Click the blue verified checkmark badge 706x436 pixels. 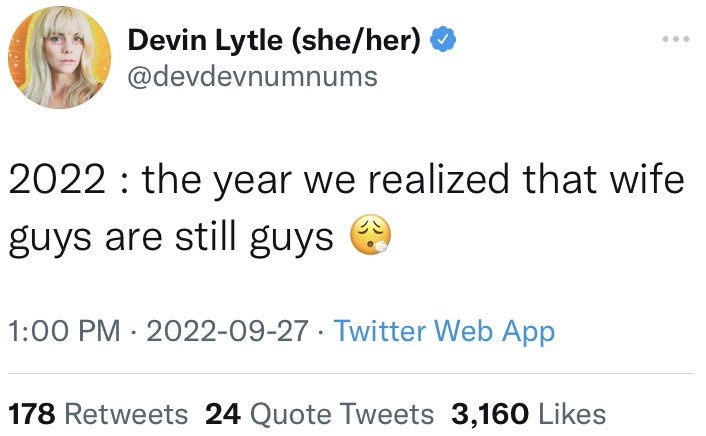(x=443, y=40)
